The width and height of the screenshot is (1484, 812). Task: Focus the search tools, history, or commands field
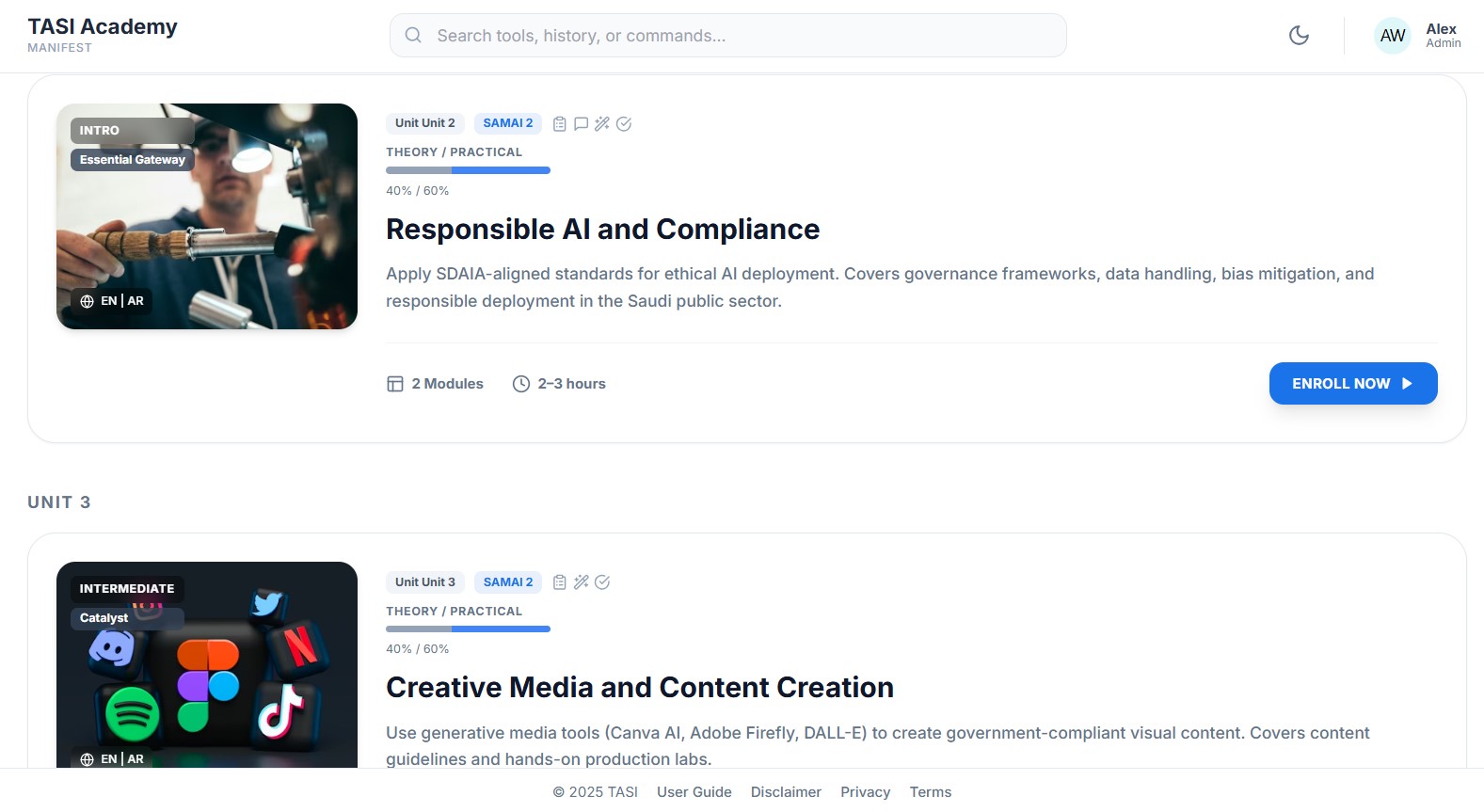coord(727,36)
